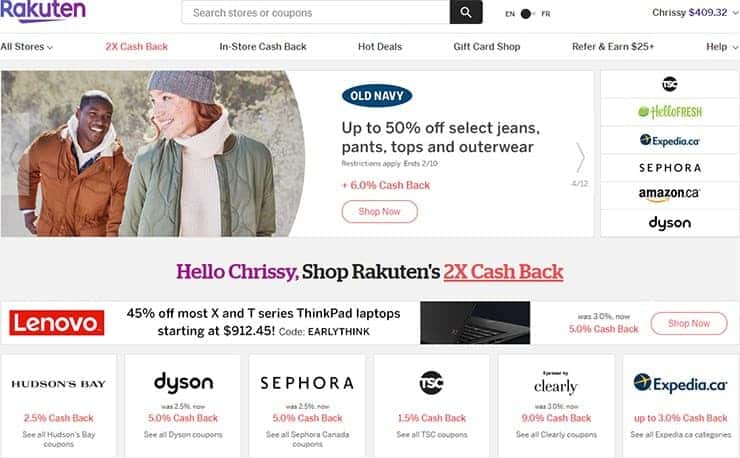Expand the All Stores dropdown
The height and width of the screenshot is (458, 740).
coord(26,47)
